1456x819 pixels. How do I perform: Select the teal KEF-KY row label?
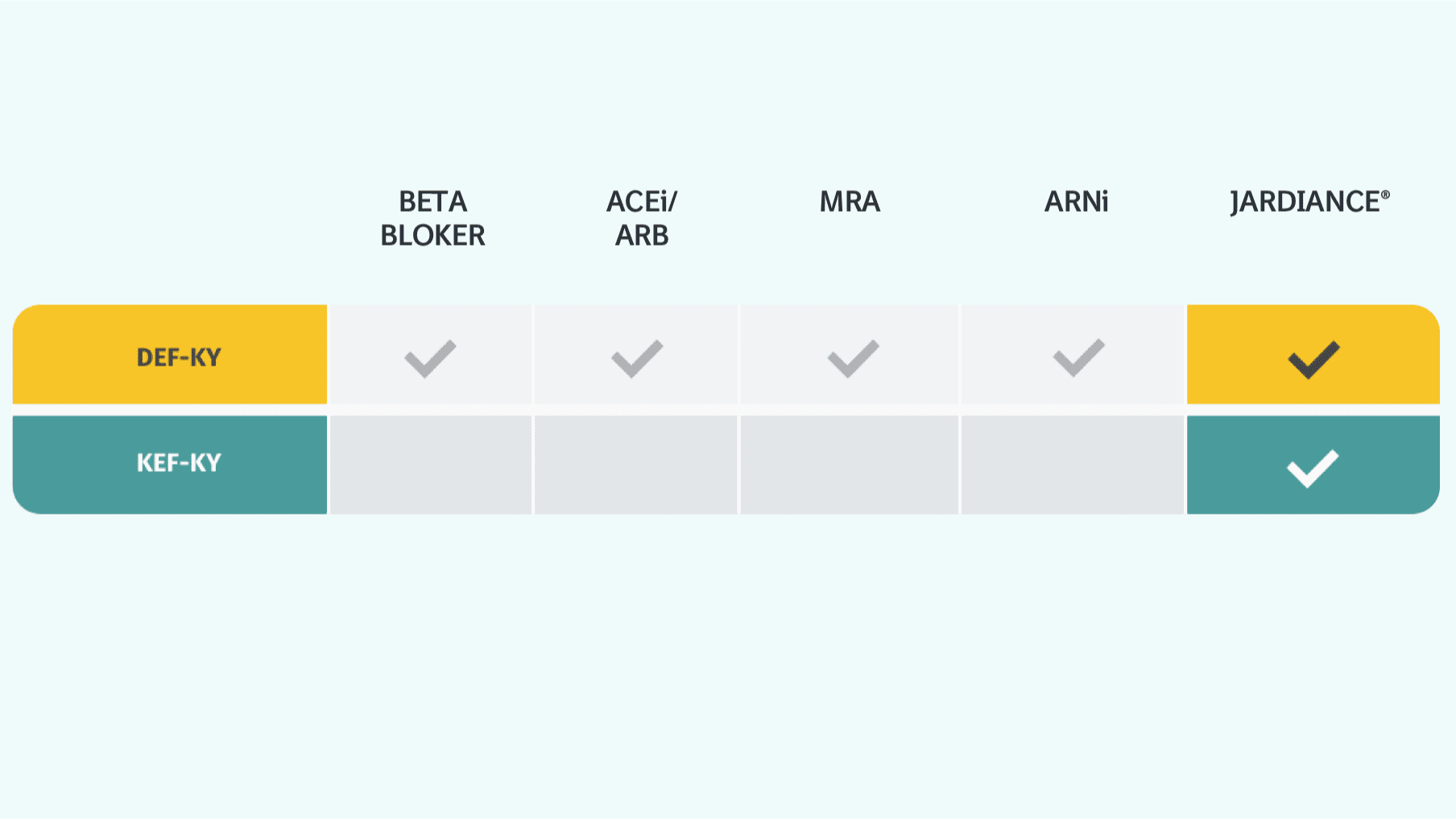pos(178,463)
